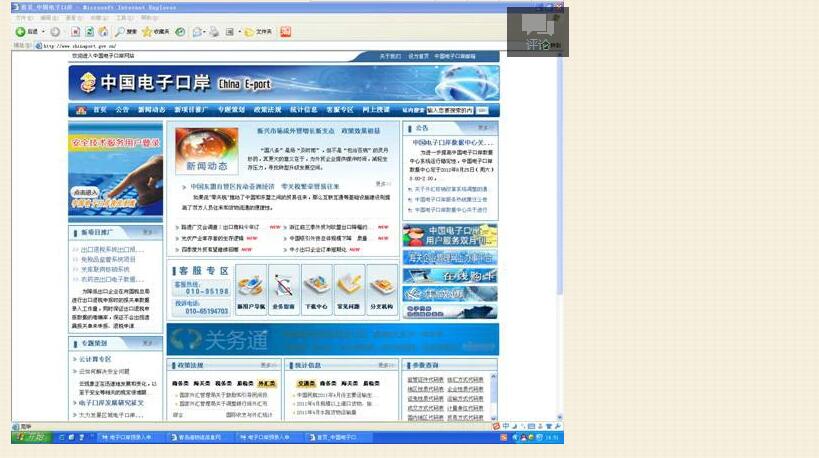Open the 分支机构 service icon

pos(382,289)
